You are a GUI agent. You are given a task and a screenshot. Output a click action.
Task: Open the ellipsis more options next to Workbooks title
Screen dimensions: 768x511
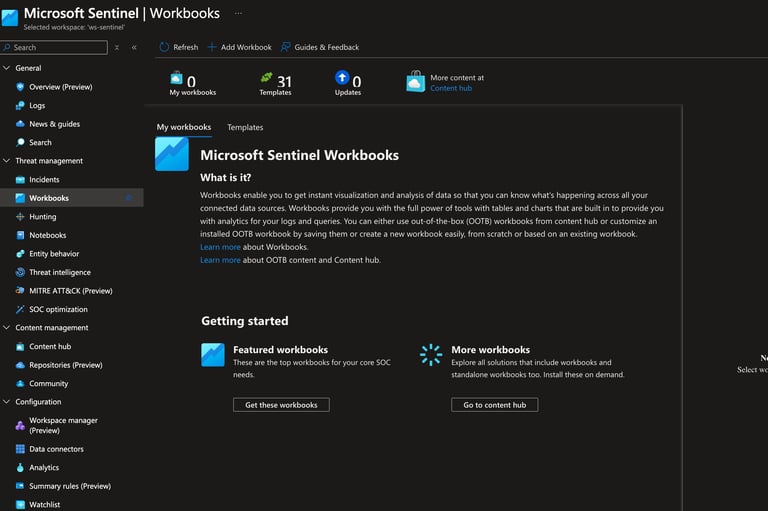(x=238, y=13)
